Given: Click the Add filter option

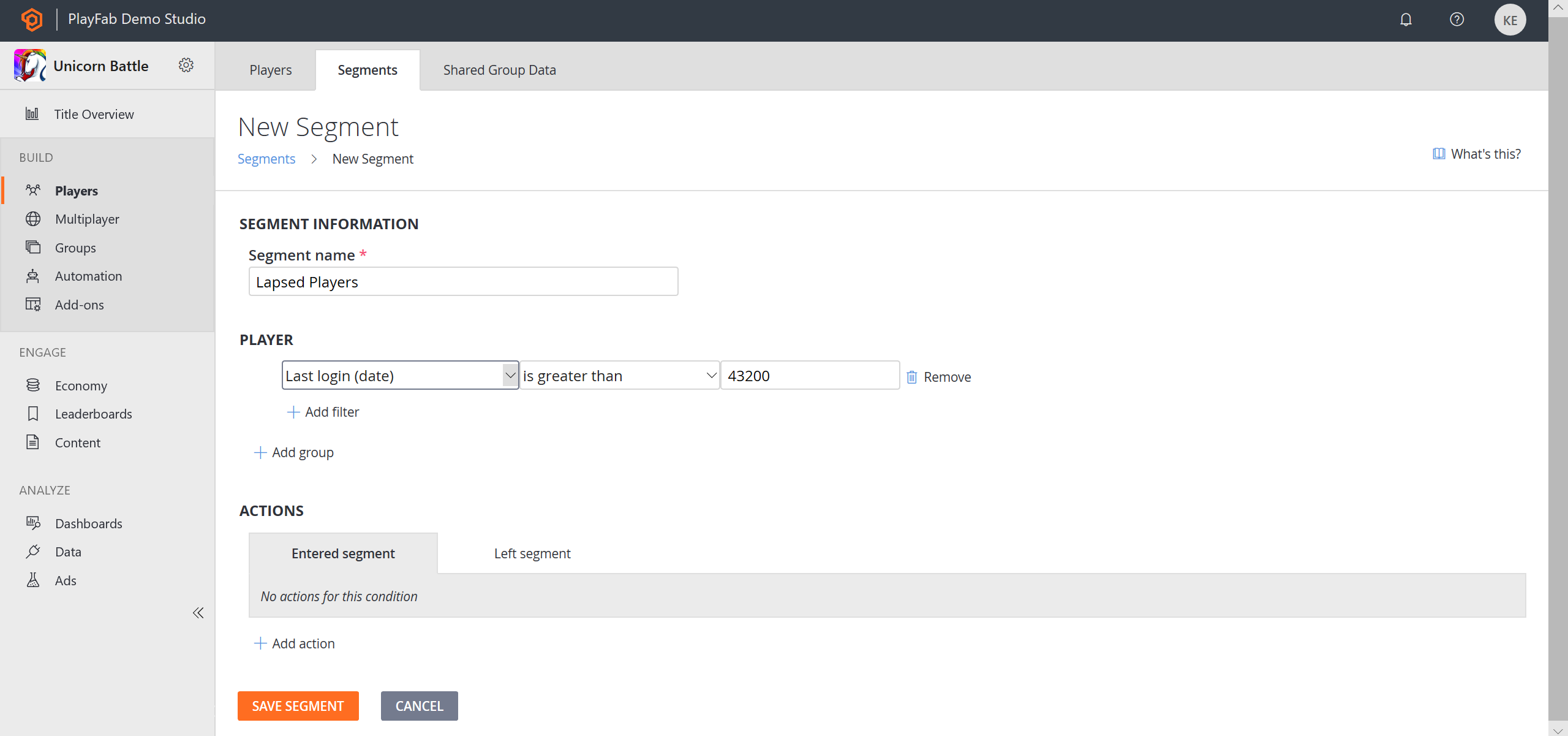Looking at the screenshot, I should coord(322,411).
